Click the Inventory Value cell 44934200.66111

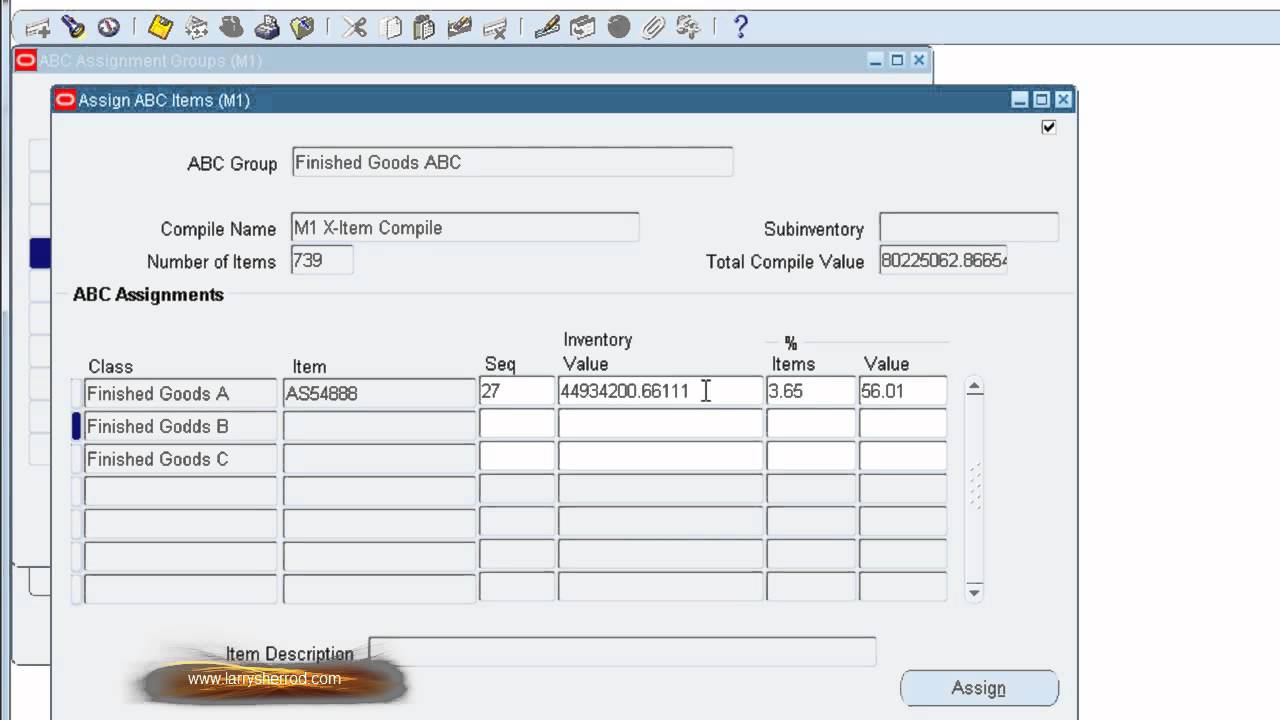tap(660, 391)
